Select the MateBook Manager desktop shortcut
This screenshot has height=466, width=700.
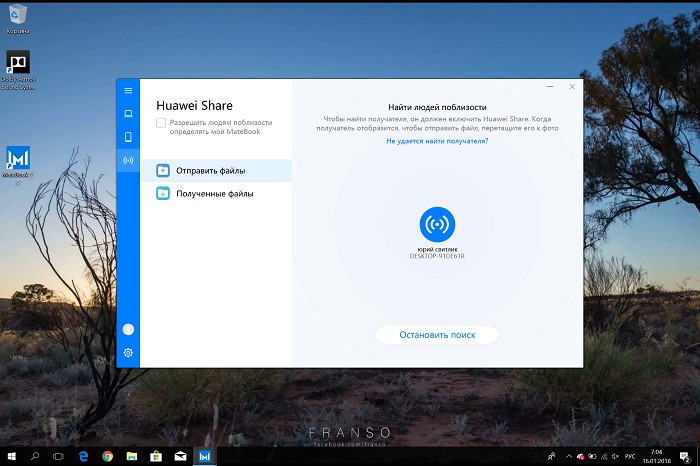(18, 165)
